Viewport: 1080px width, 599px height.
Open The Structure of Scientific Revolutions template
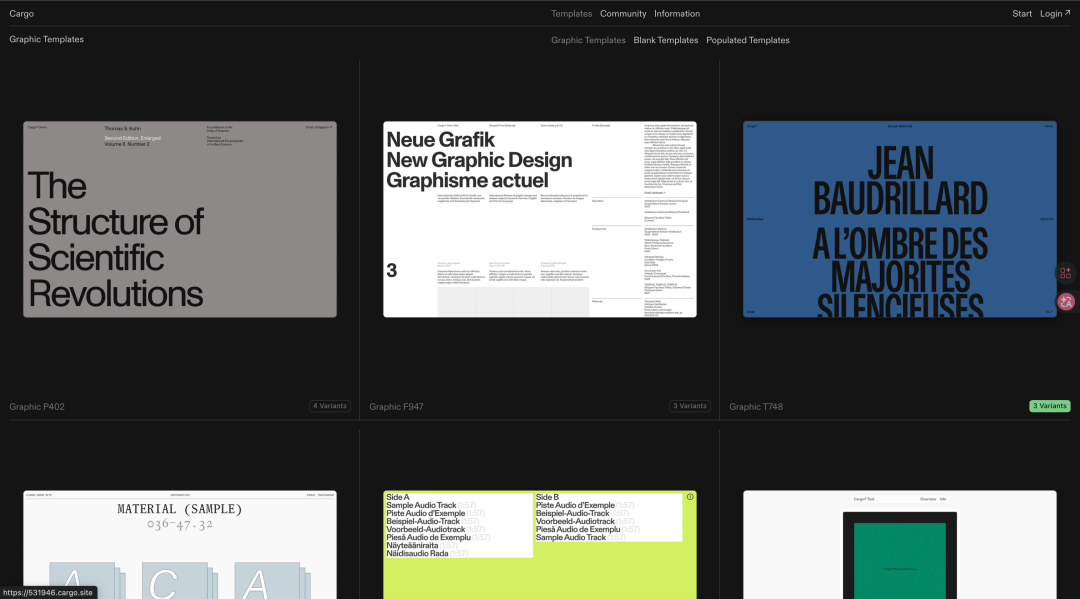point(180,219)
